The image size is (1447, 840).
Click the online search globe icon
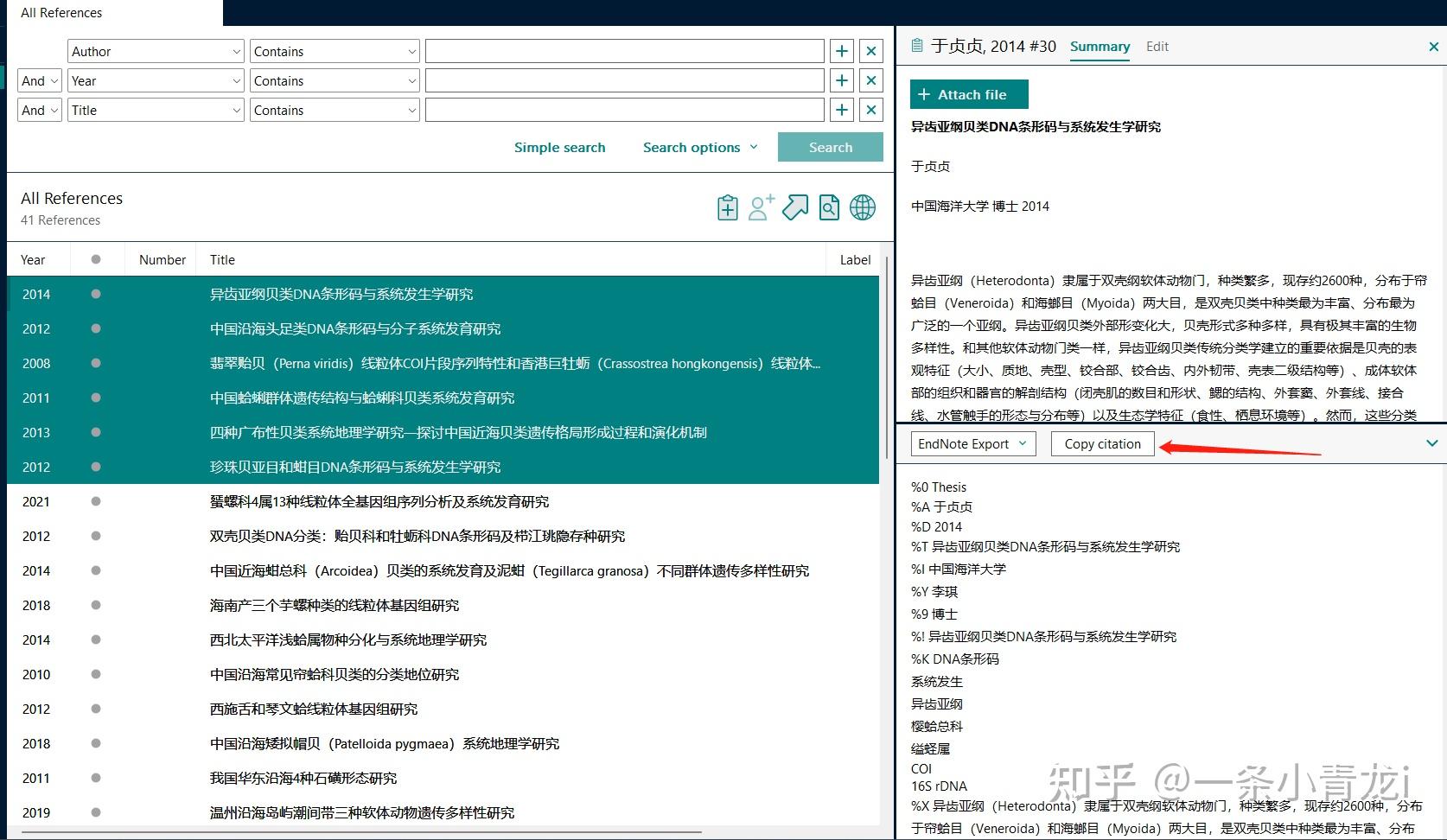(863, 207)
